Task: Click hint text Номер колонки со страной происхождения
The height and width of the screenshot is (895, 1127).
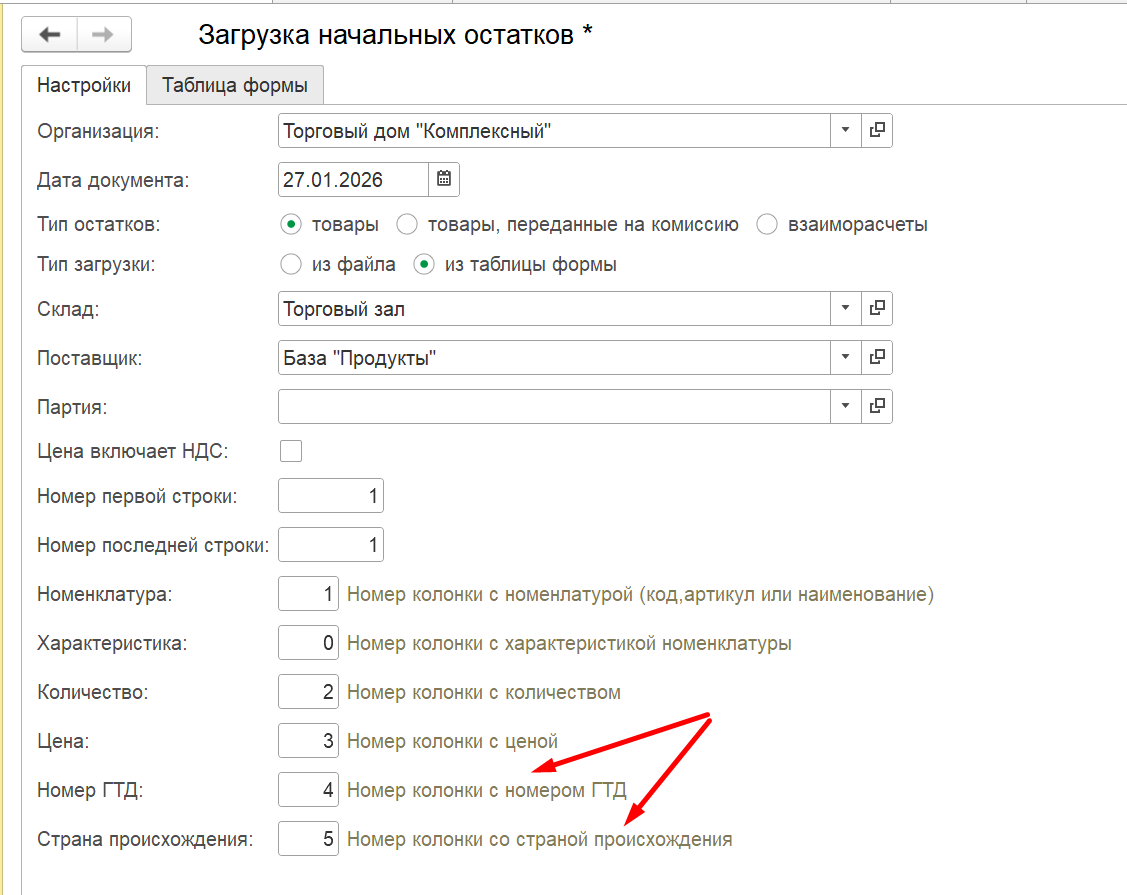Action: tap(540, 839)
